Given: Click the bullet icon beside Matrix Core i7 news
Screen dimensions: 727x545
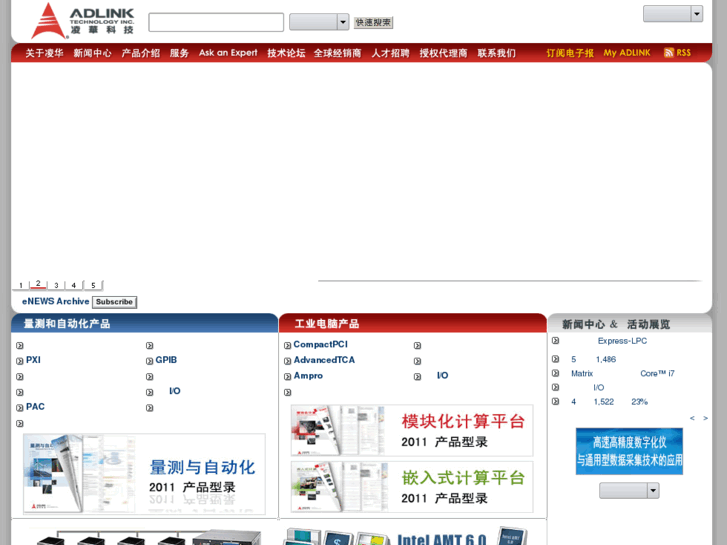Looking at the screenshot, I should click(x=555, y=373).
